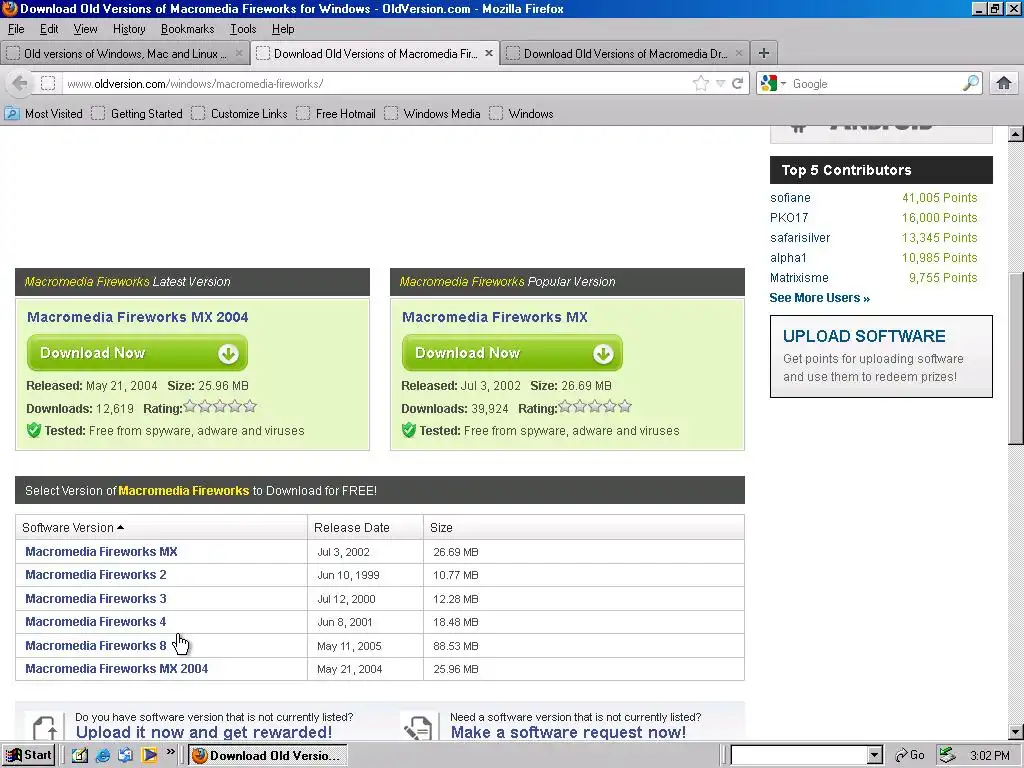Select Macromedia Fireworks 2 version
Viewport: 1024px width, 768px height.
tap(95, 575)
